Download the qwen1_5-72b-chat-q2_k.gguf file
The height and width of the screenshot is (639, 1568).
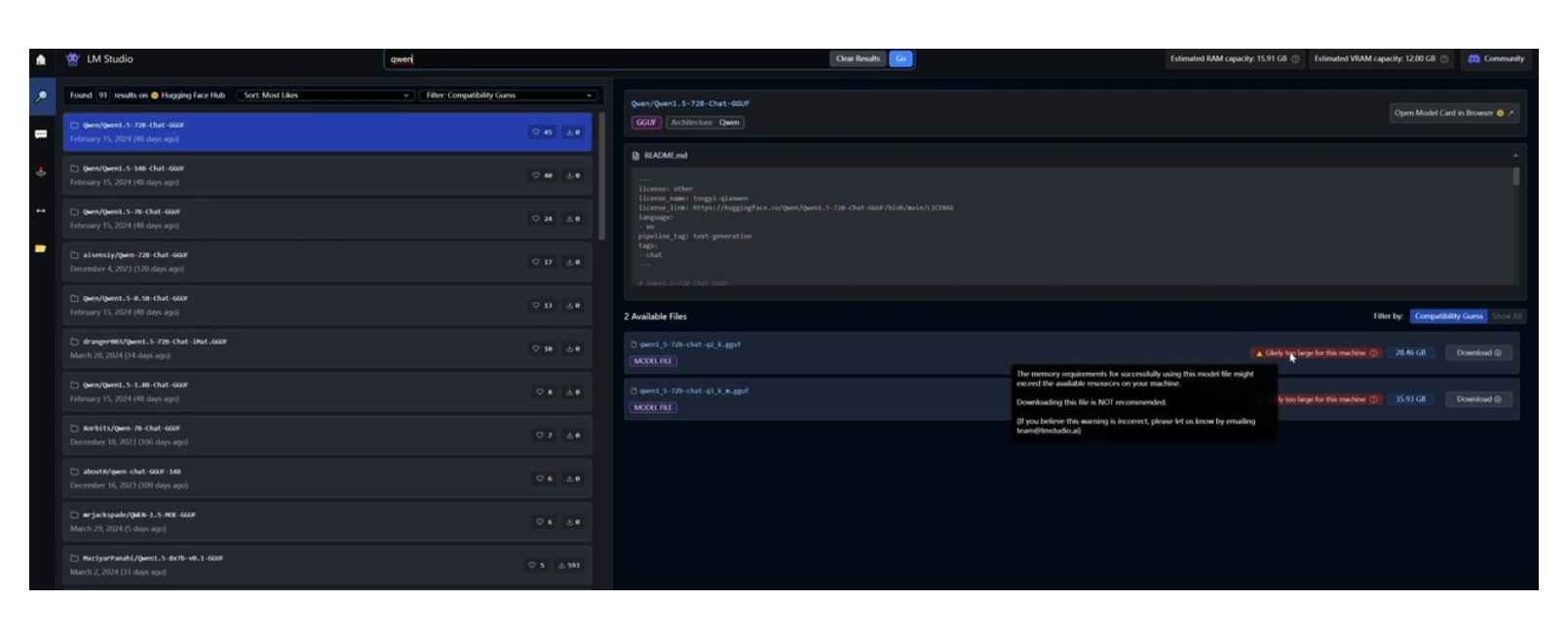tap(1478, 354)
